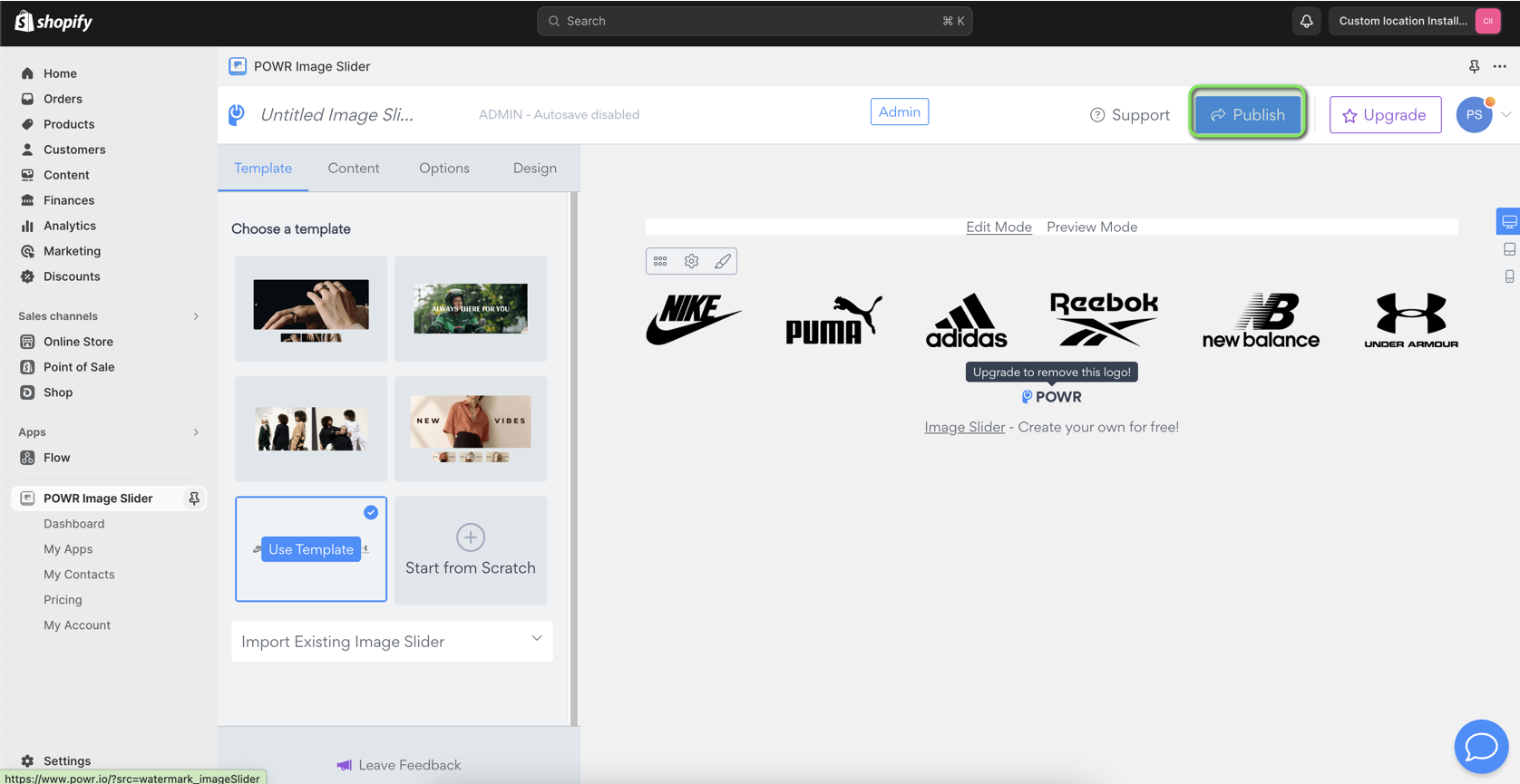
Task: Click the Home sidebar icon
Action: coord(27,73)
